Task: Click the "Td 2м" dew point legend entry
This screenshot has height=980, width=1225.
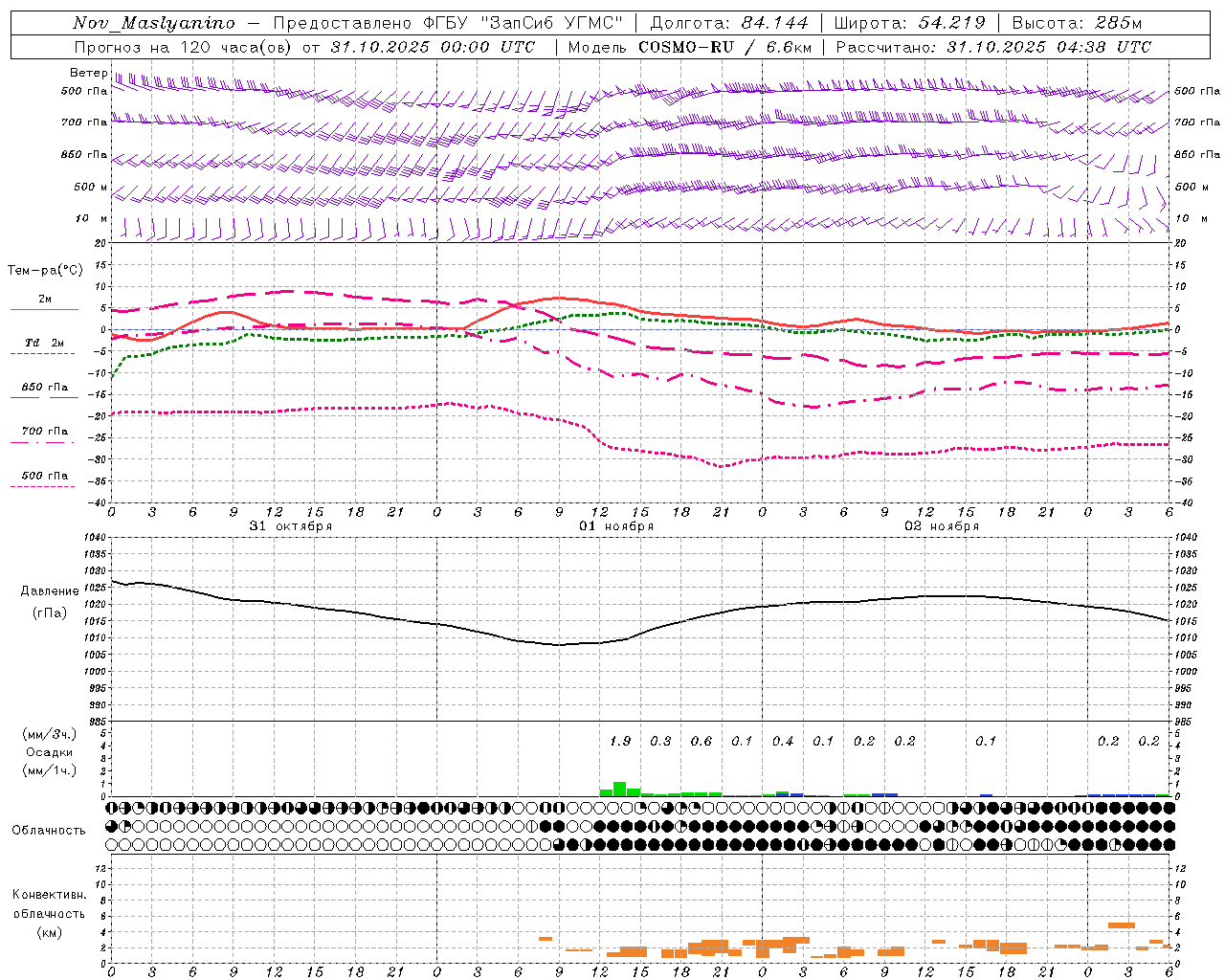Action: point(45,343)
